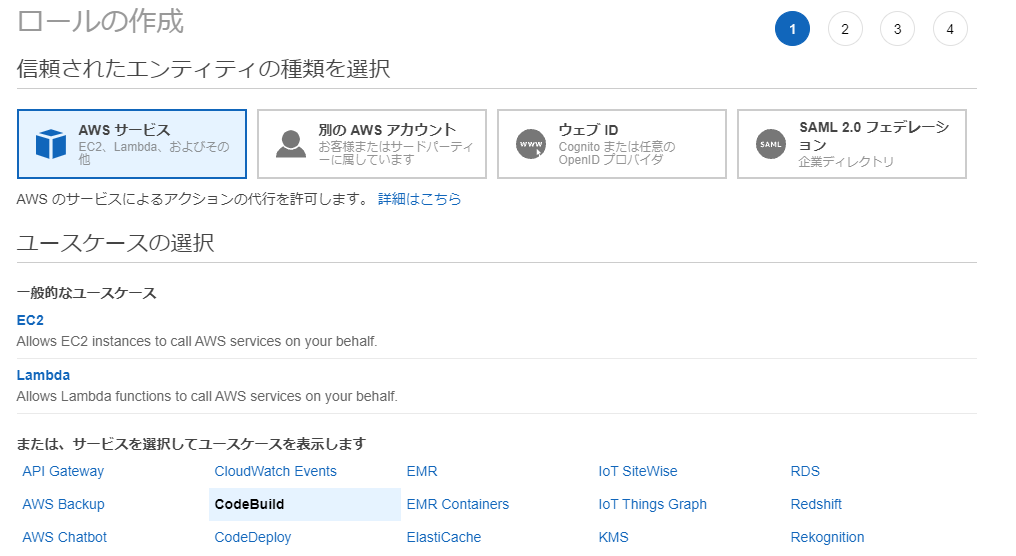Viewport: 1016px width, 556px height.
Task: Go to wizard step 2 indicator
Action: (845, 29)
